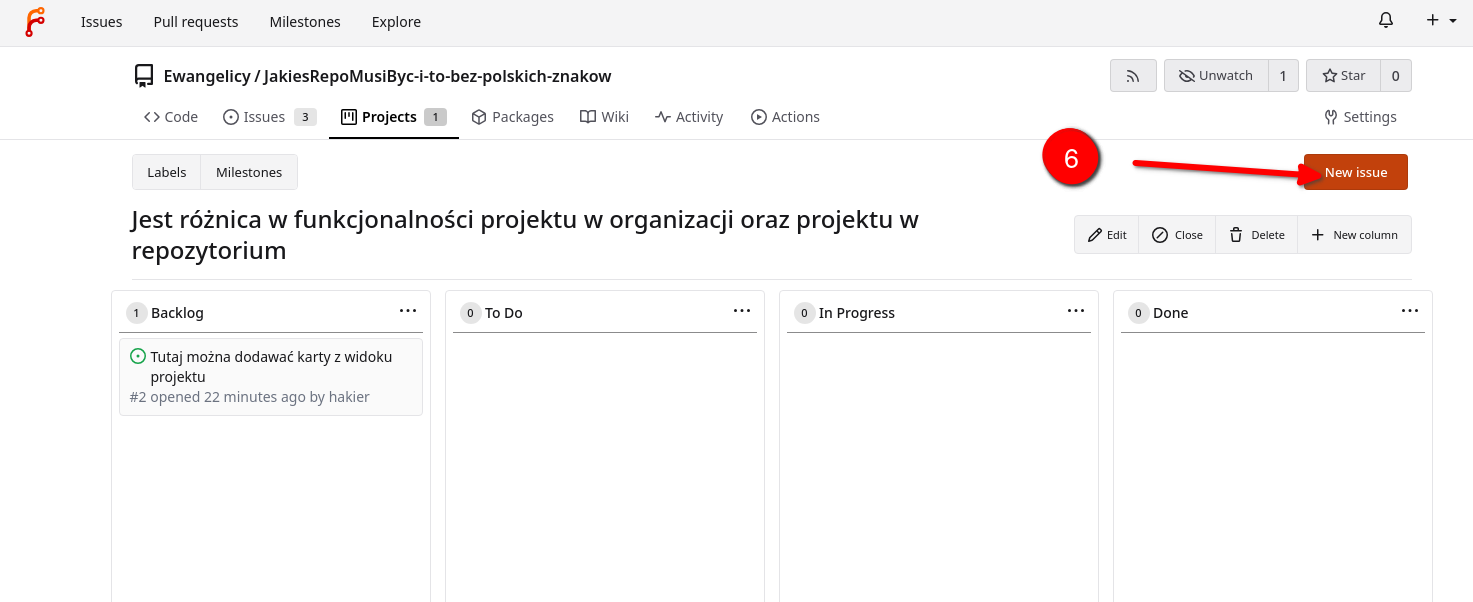Open the Ewangelicy organization link
1473x602 pixels.
pos(207,76)
